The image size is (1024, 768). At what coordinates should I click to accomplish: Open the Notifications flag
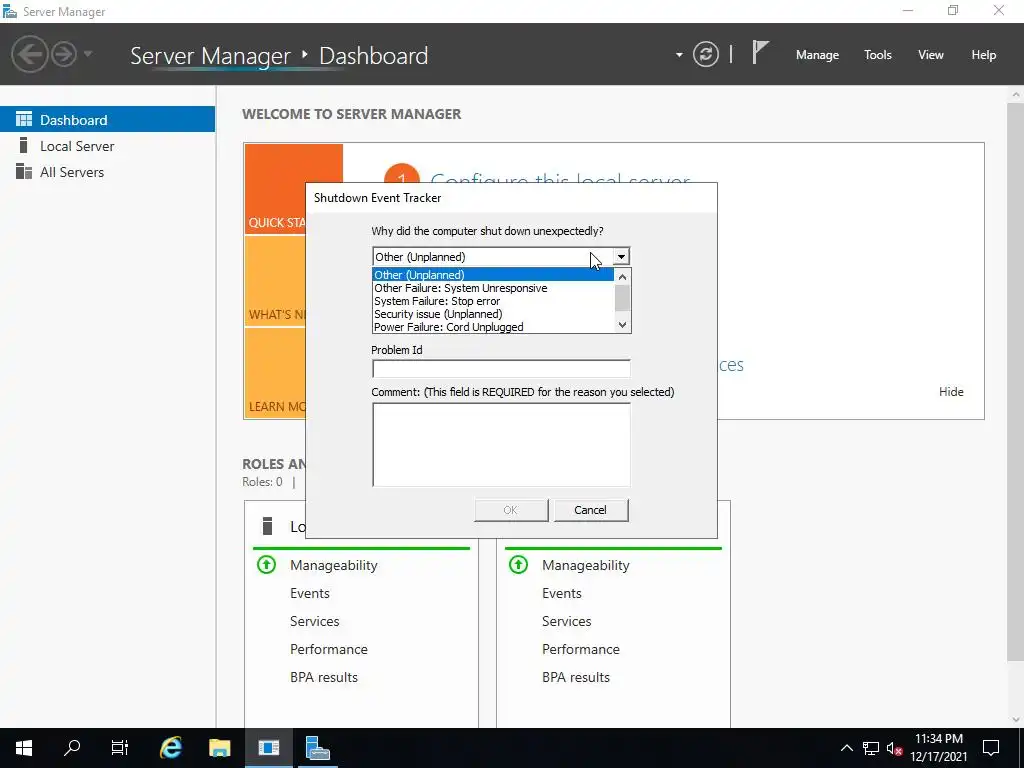760,53
